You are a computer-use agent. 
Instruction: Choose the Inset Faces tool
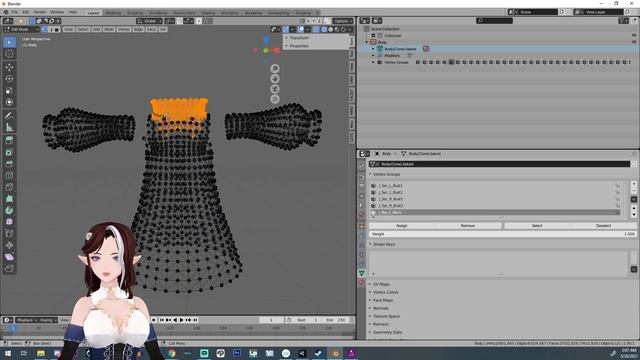[x=9, y=152]
